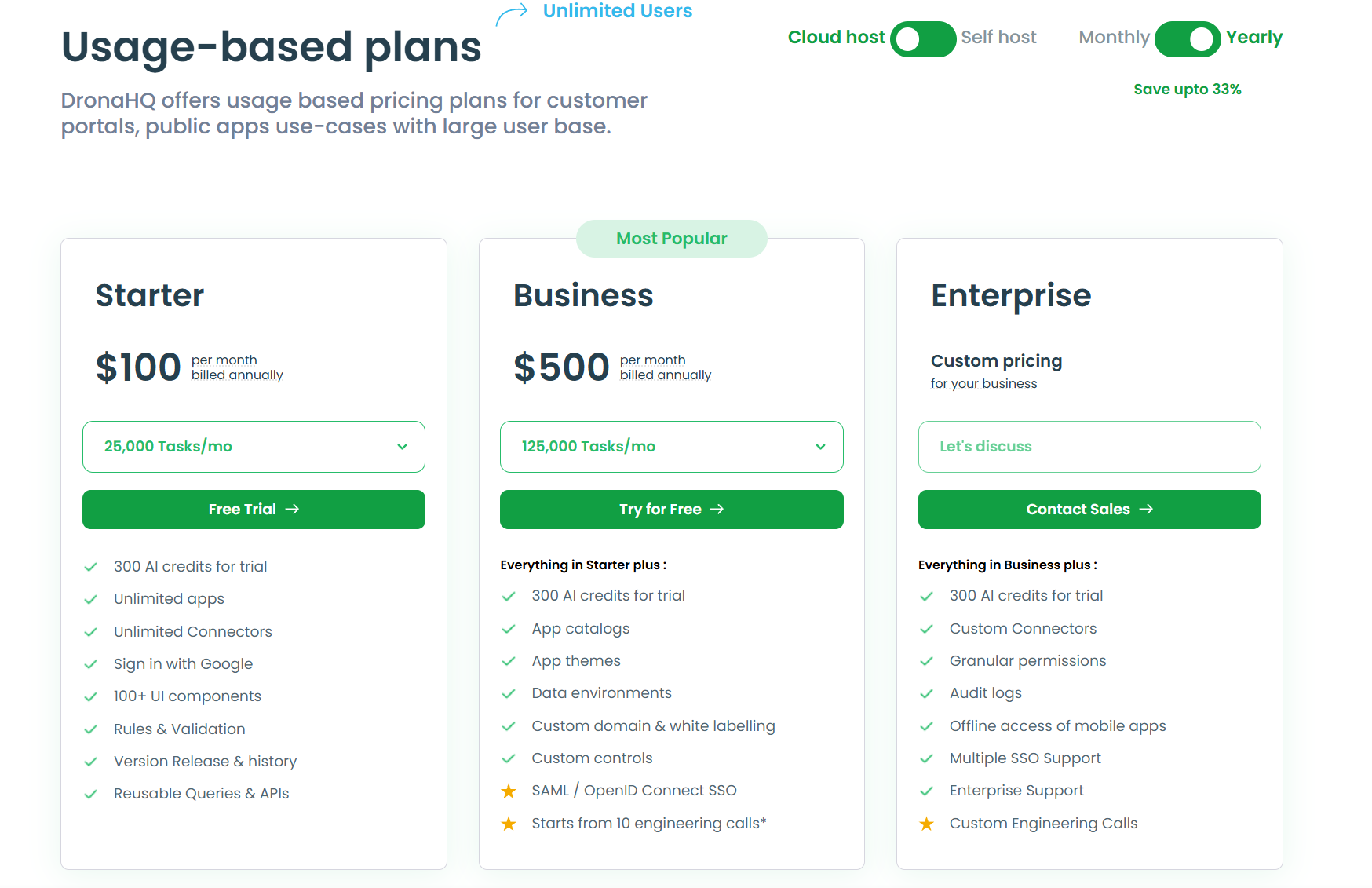Click the $100 price text
The image size is (1372, 888).
138,367
